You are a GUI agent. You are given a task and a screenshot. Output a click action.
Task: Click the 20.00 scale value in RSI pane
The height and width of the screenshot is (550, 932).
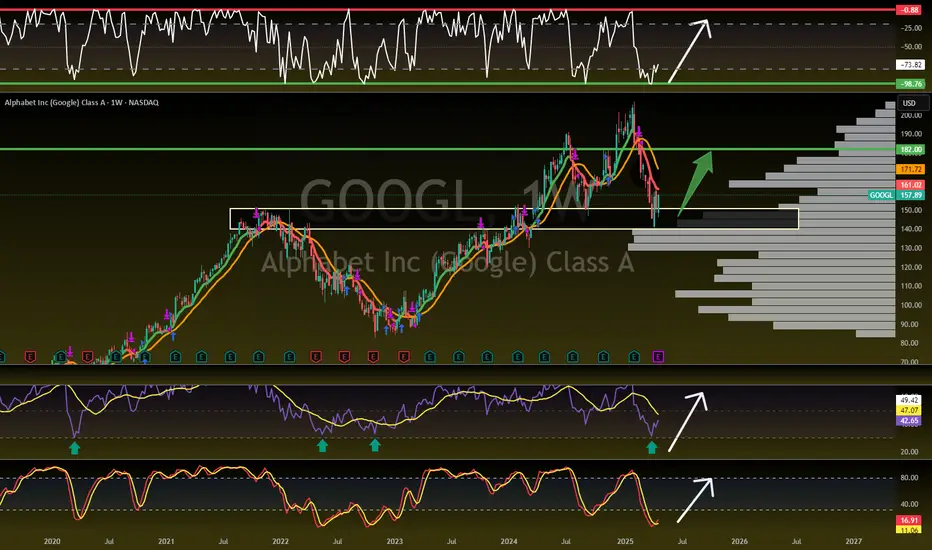[910, 452]
